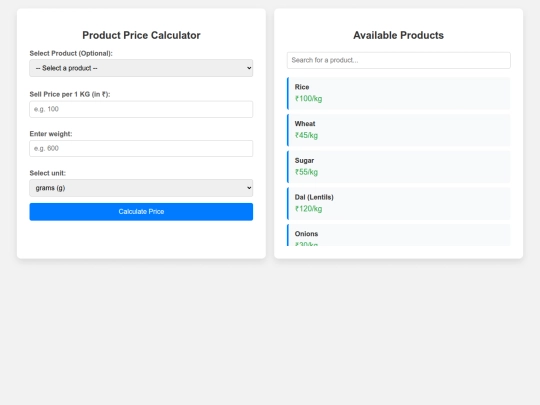Image resolution: width=540 pixels, height=405 pixels.
Task: Click the ₹120/kg price of Dal
Action: click(x=309, y=209)
